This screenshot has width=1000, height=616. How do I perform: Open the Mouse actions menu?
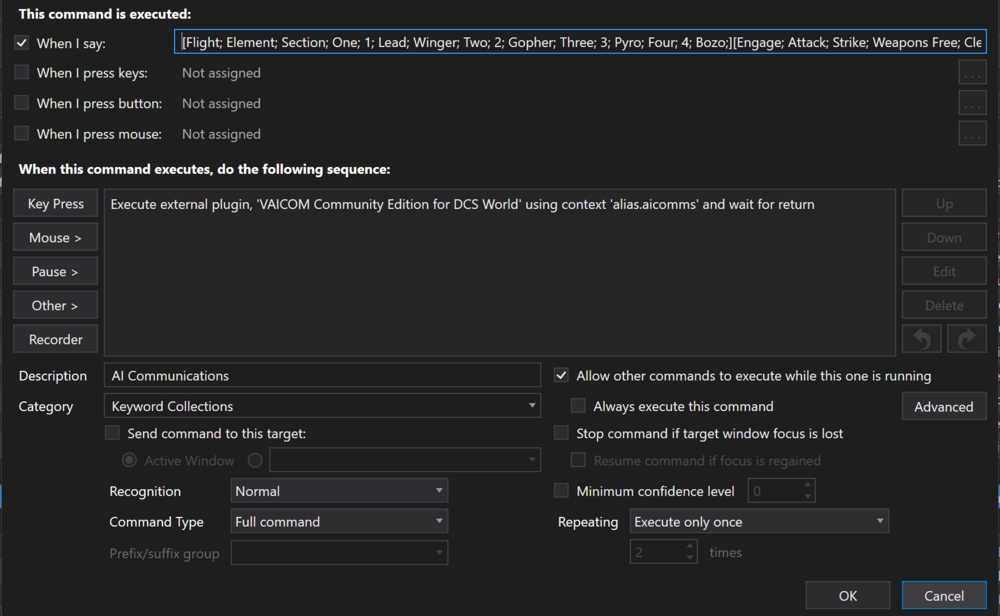56,238
